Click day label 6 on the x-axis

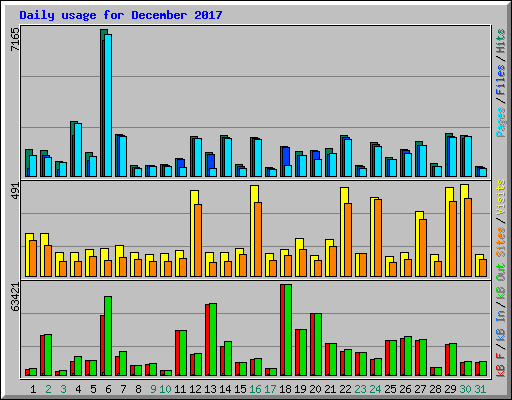(108, 389)
